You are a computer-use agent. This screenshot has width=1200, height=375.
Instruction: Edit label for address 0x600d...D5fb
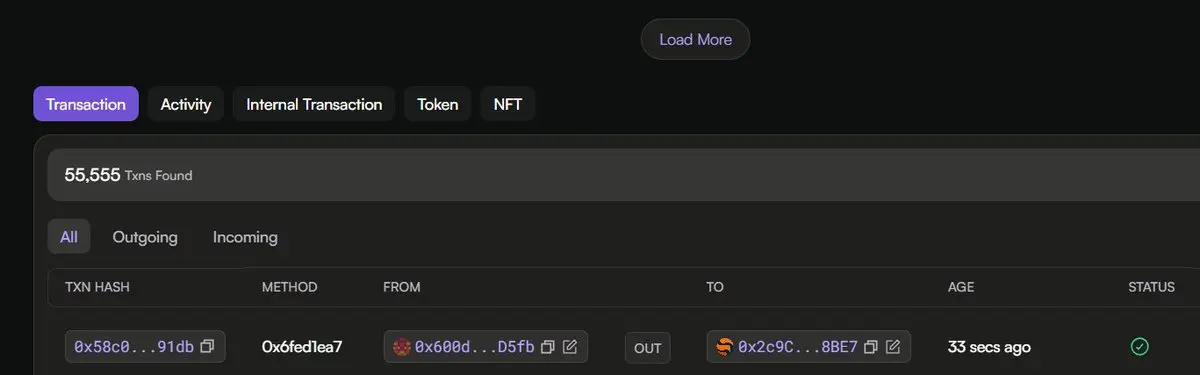(x=570, y=347)
